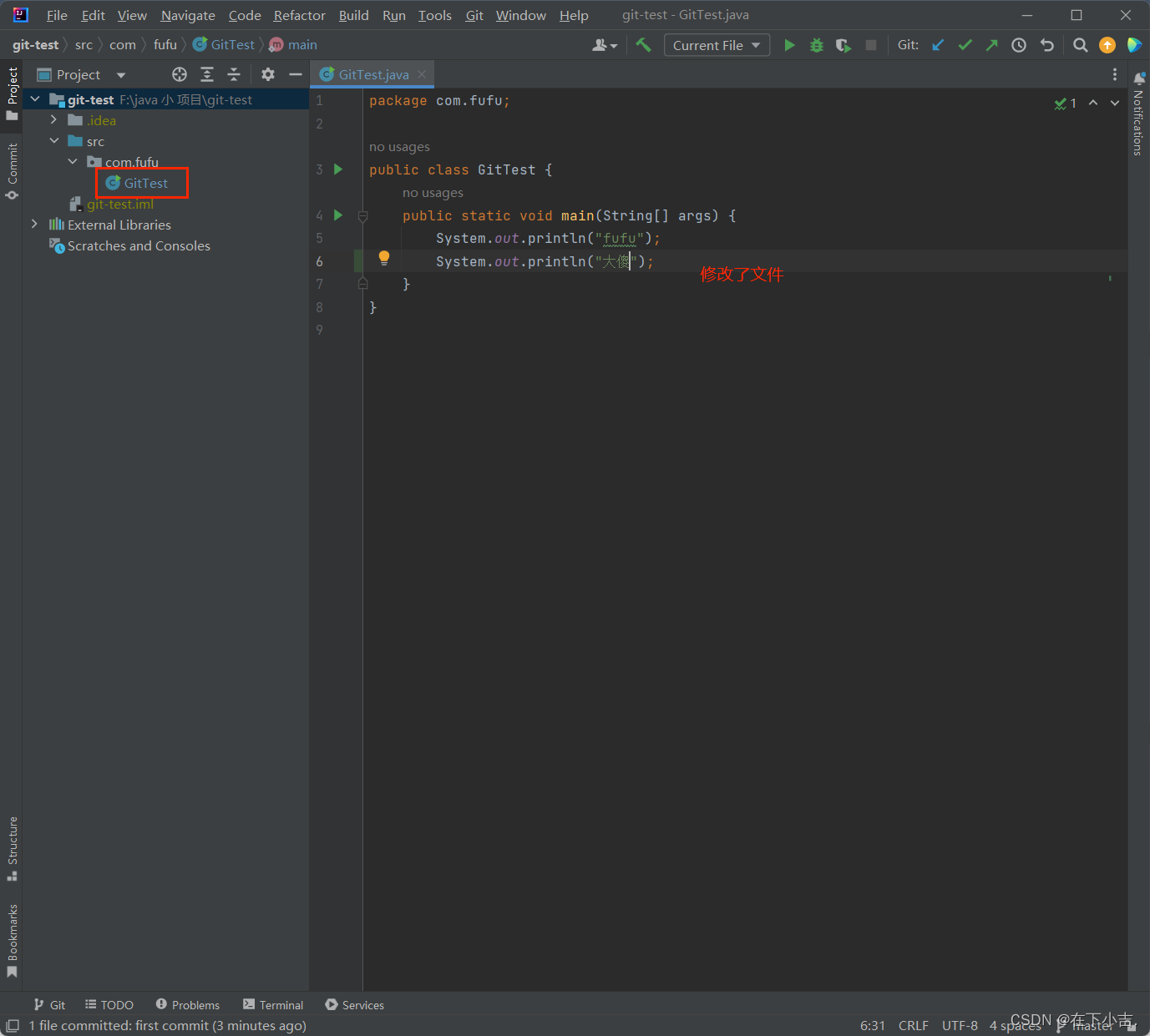Open editor tab options three-dot menu
This screenshot has height=1036, width=1150.
click(x=1115, y=74)
